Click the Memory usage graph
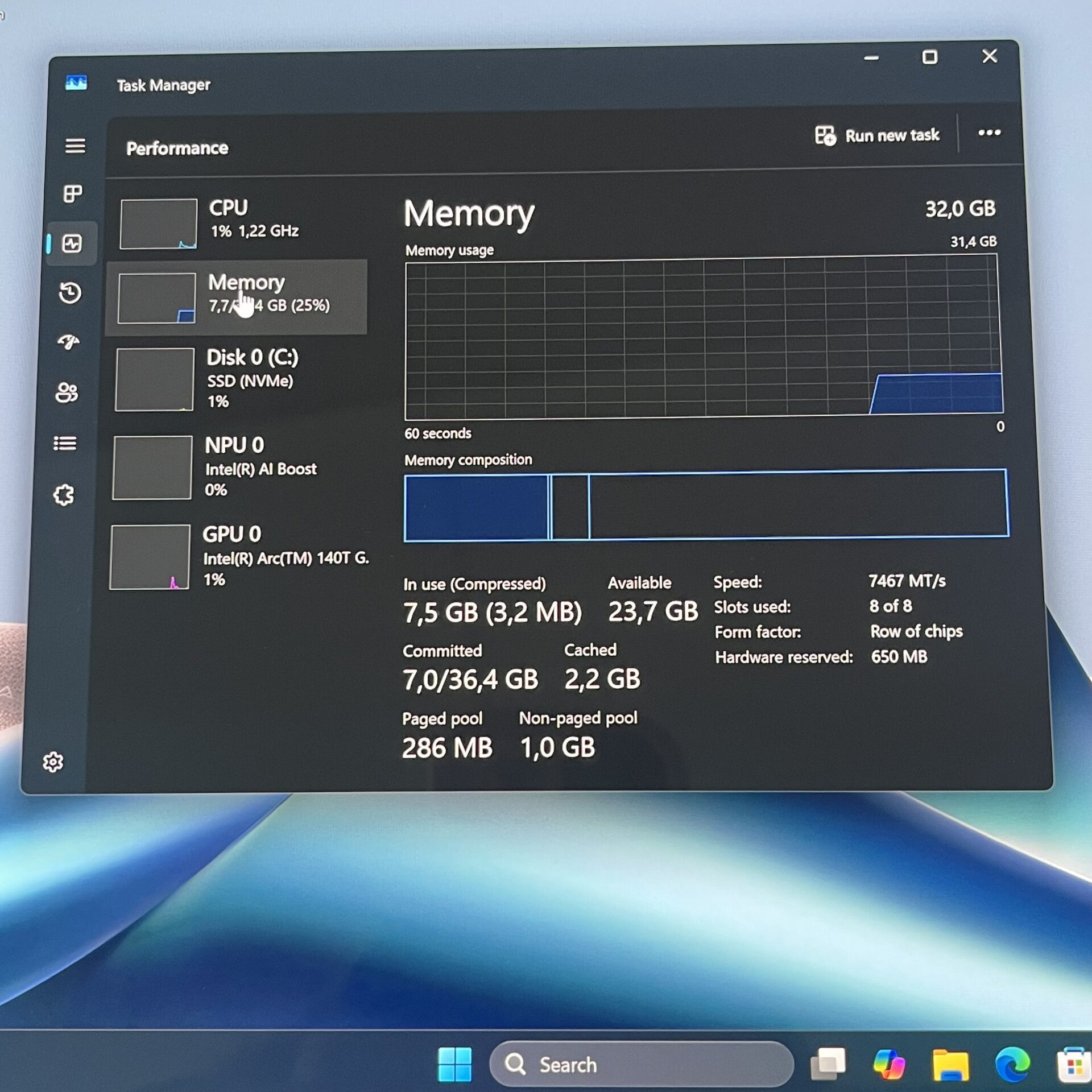Screen dimensions: 1092x1092 tap(704, 337)
